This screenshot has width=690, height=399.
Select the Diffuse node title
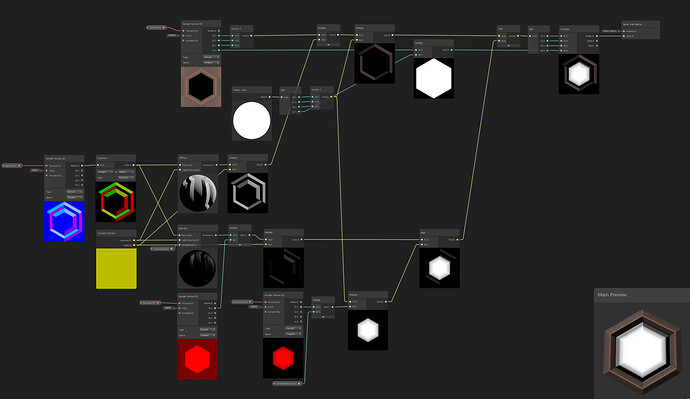(183, 157)
